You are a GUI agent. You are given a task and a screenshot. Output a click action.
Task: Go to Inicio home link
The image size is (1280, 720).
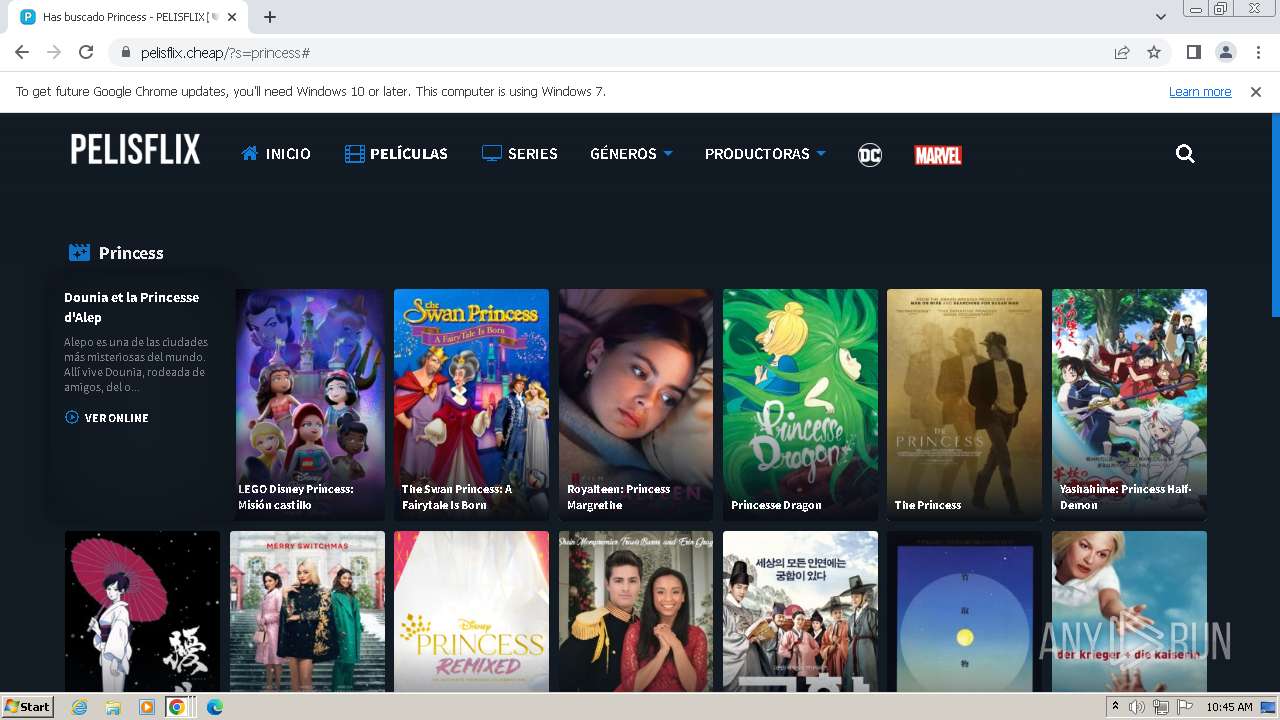pos(276,154)
